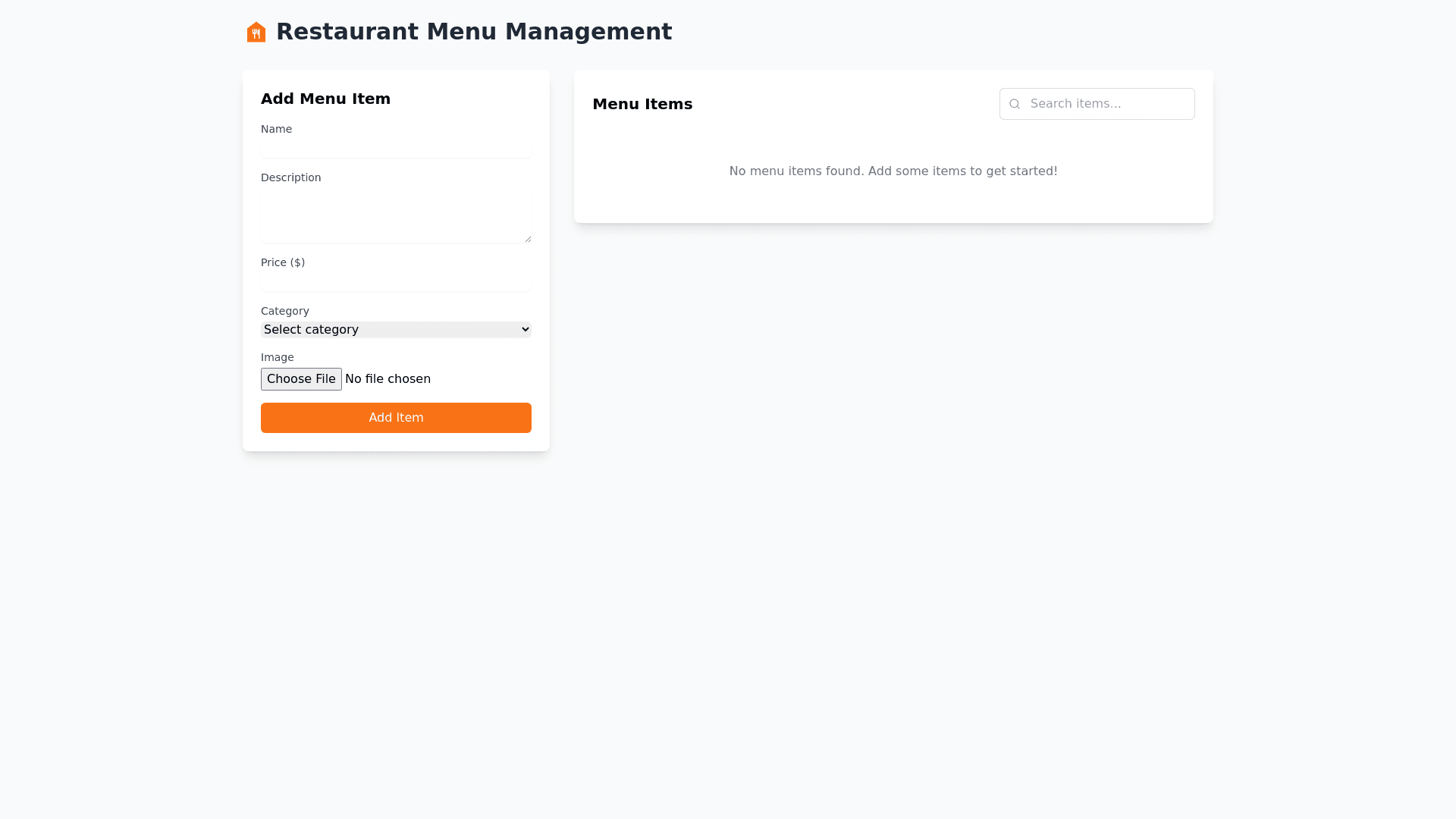
Task: Click the Menu Items heading
Action: point(642,104)
